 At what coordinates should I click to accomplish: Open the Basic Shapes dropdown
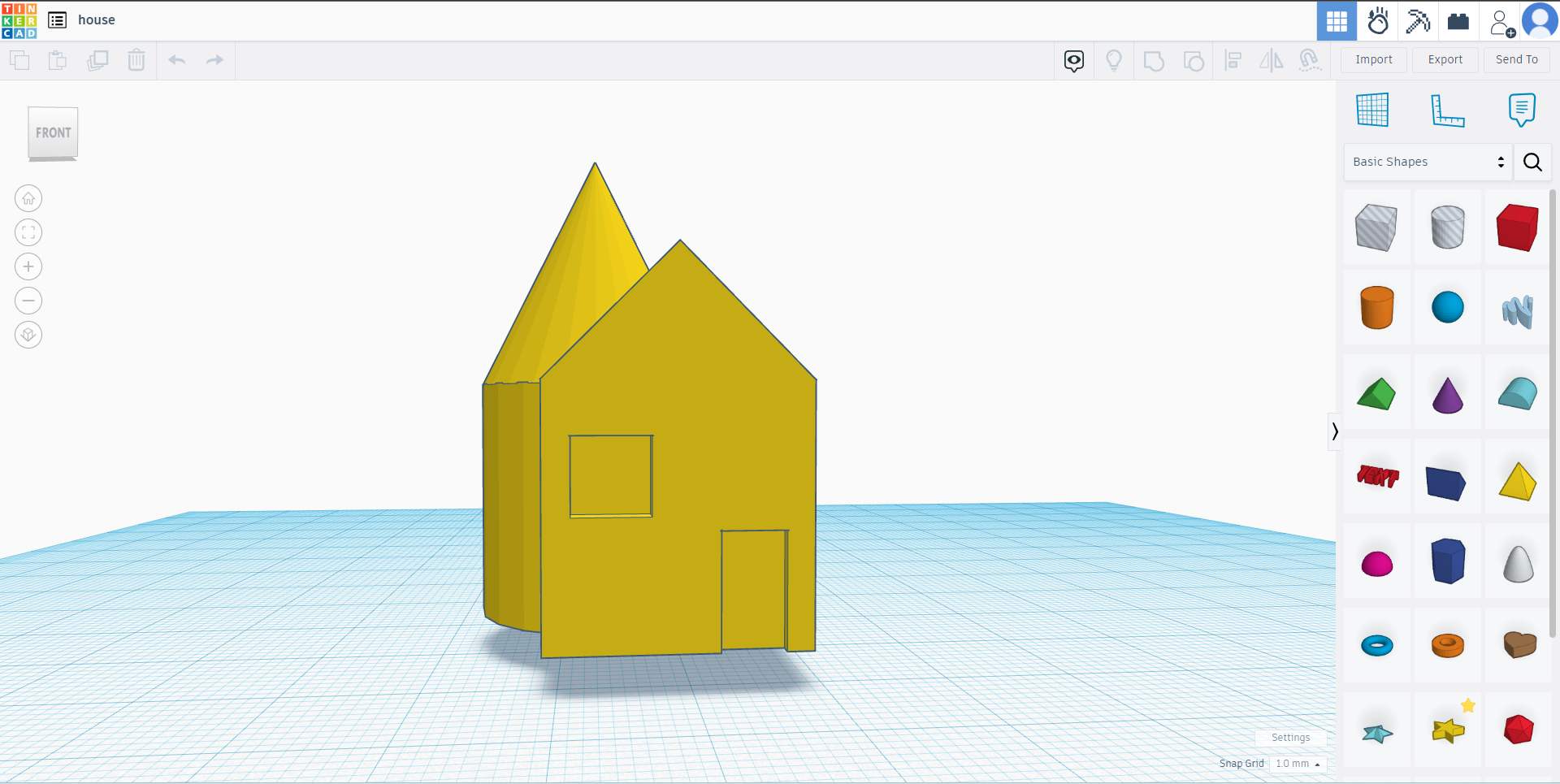1428,162
